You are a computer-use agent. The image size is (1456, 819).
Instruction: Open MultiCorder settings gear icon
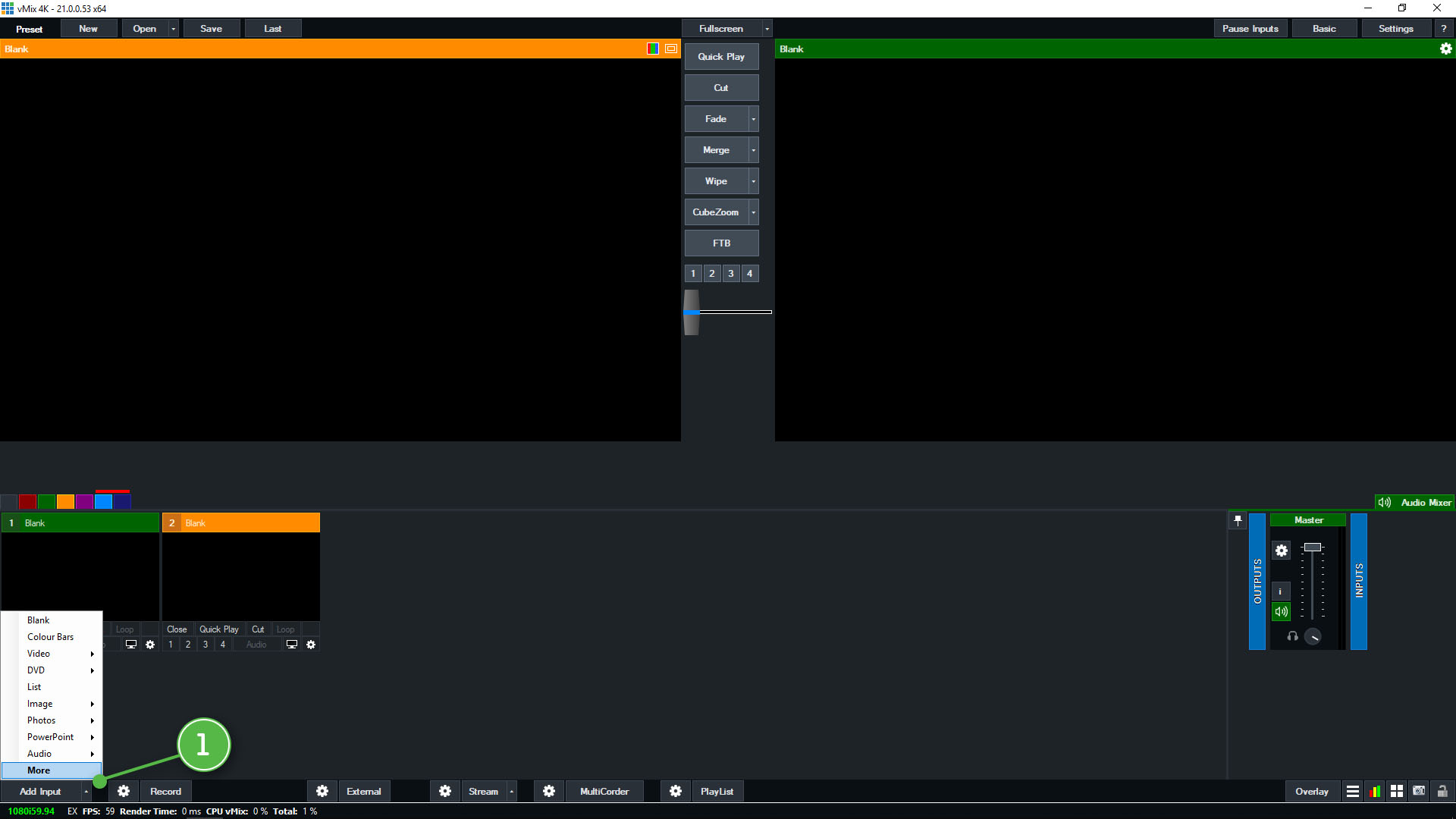[549, 791]
